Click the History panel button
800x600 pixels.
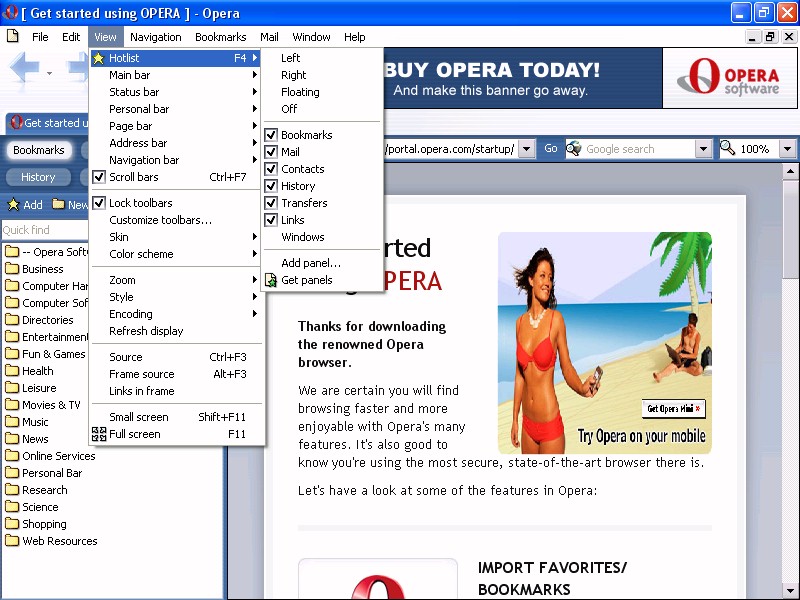[x=38, y=177]
